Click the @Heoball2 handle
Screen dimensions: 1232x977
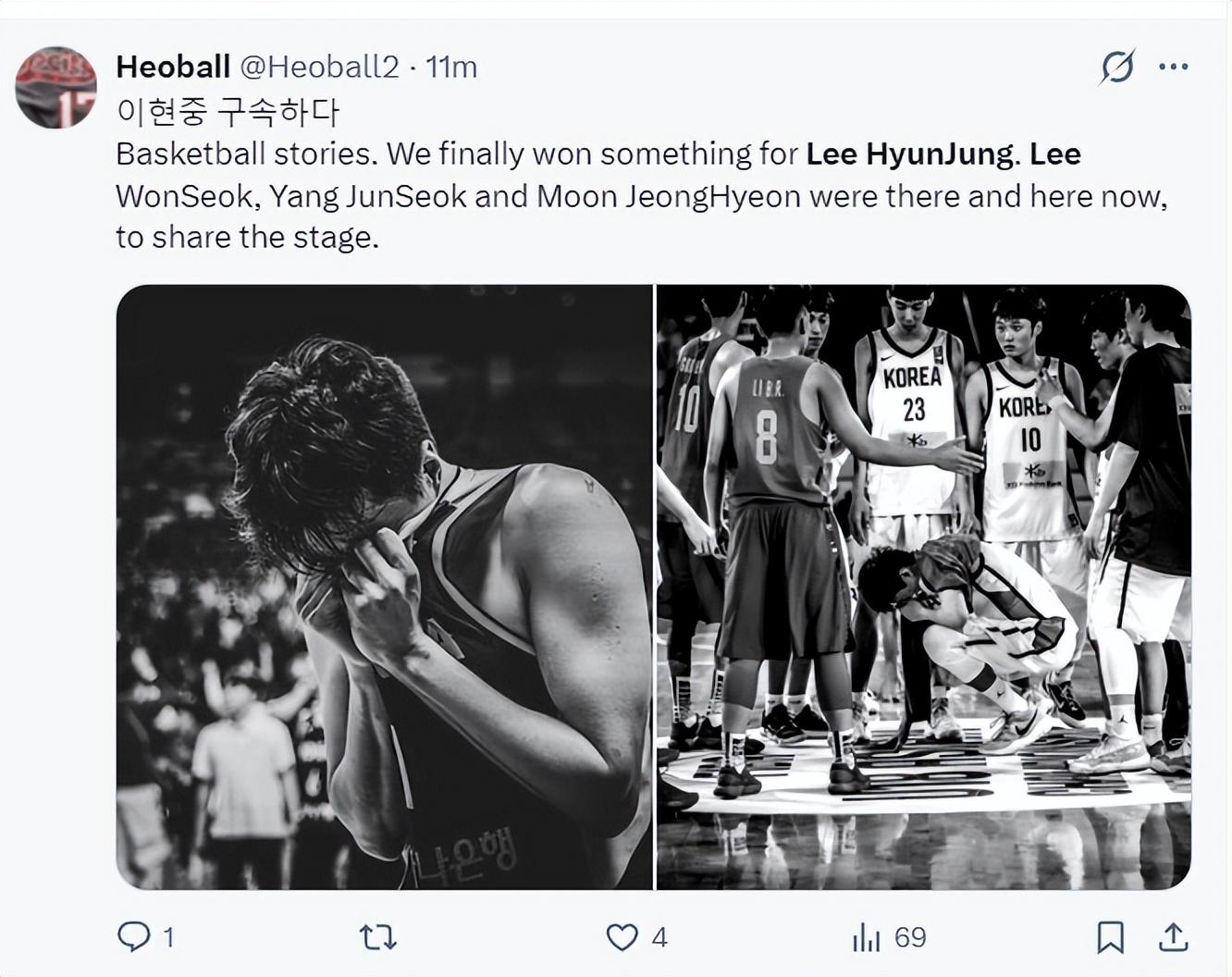click(x=319, y=67)
